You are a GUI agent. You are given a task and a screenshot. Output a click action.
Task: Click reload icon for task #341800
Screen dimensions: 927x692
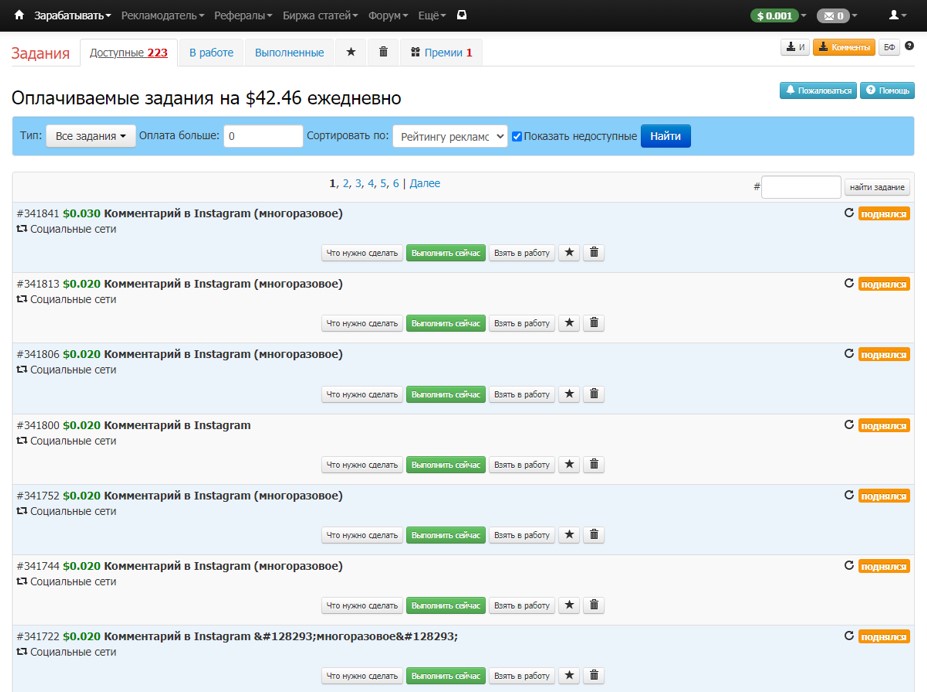tap(848, 424)
